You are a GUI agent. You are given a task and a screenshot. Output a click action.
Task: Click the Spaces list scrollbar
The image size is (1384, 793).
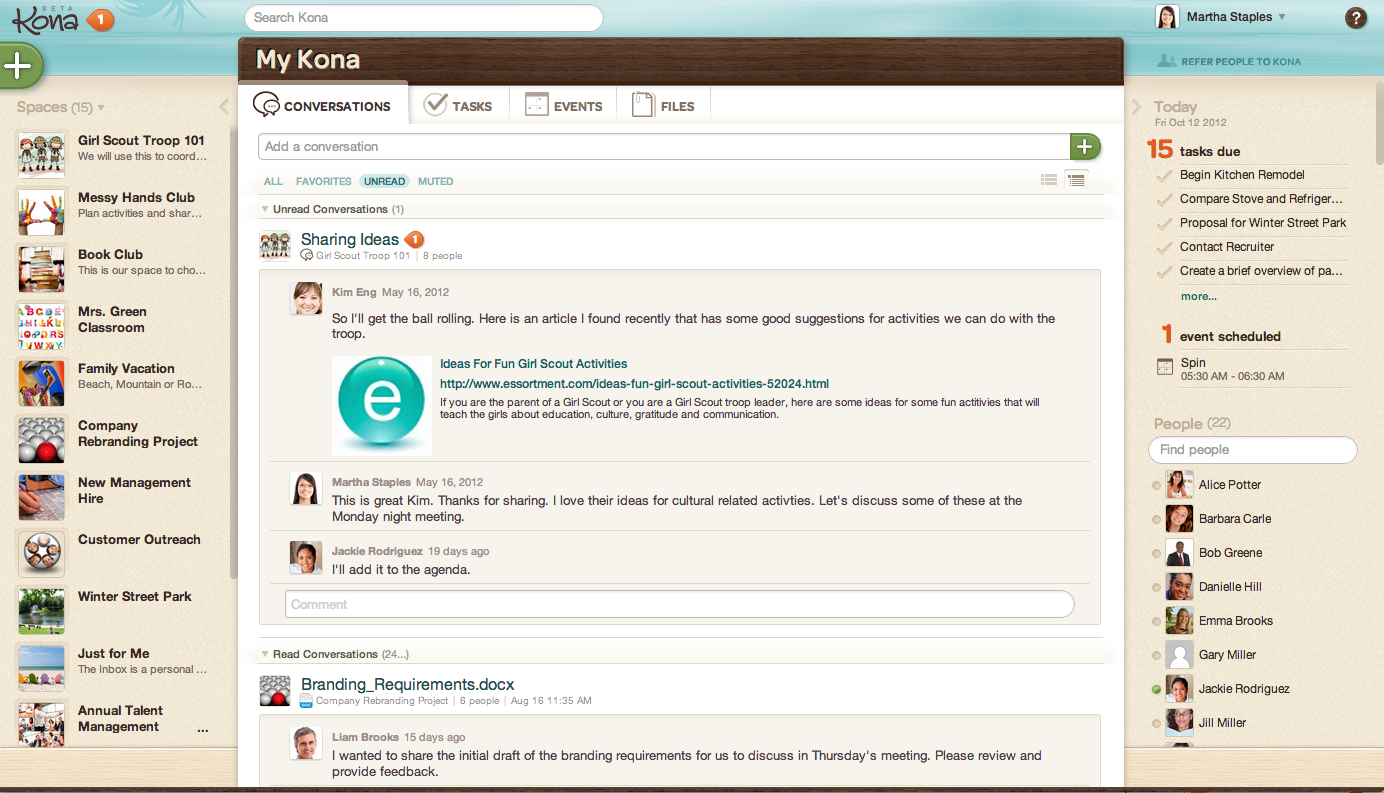click(234, 350)
